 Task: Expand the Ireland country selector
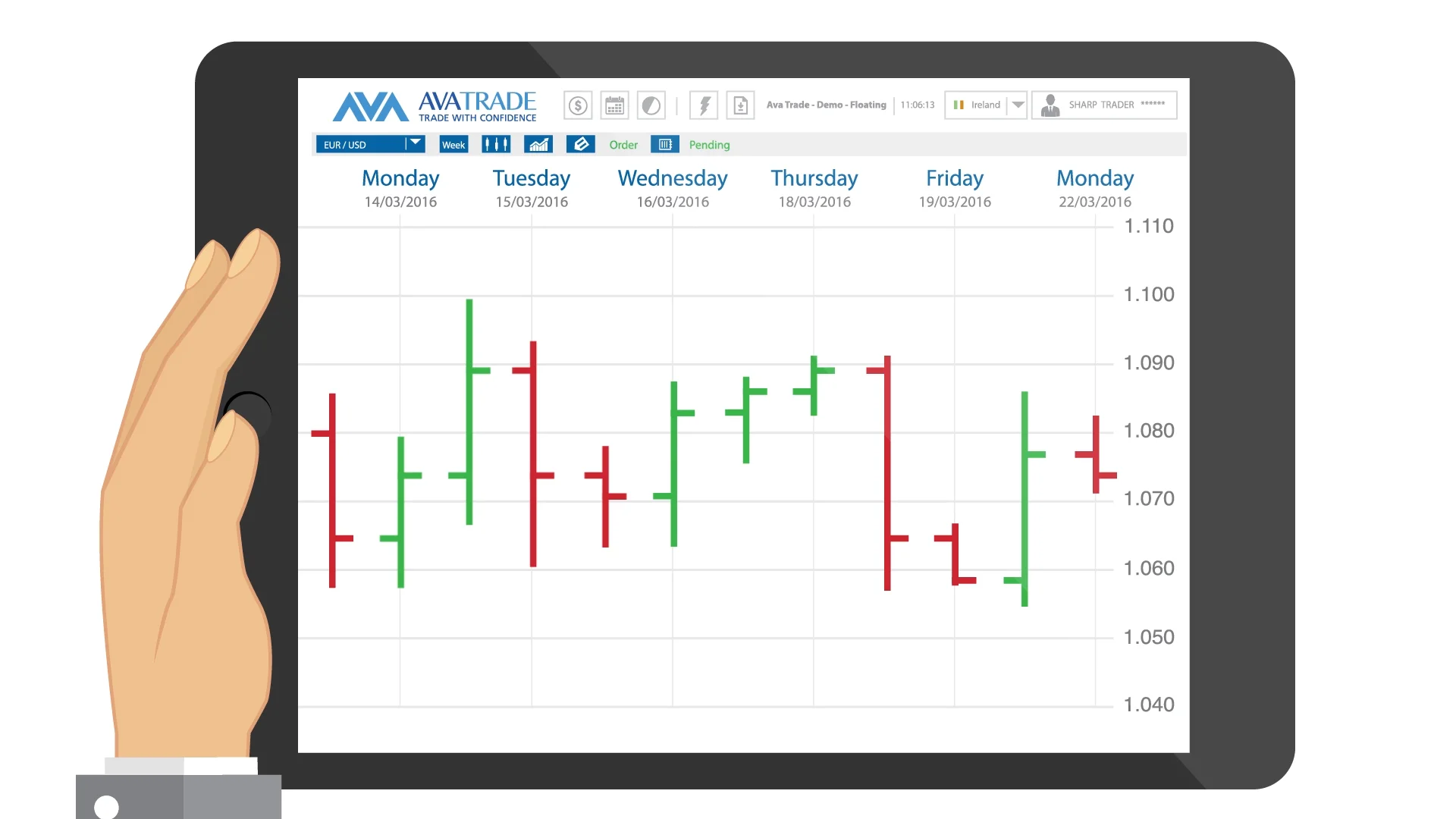tap(1017, 105)
